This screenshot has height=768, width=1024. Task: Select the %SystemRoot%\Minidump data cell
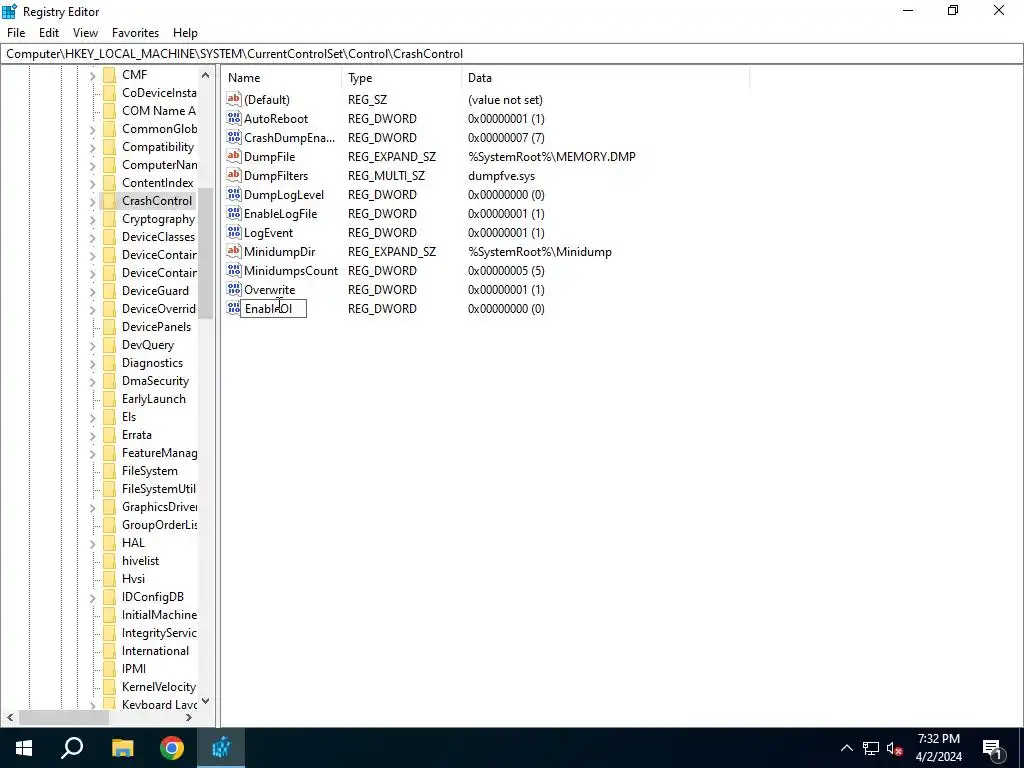tap(540, 251)
